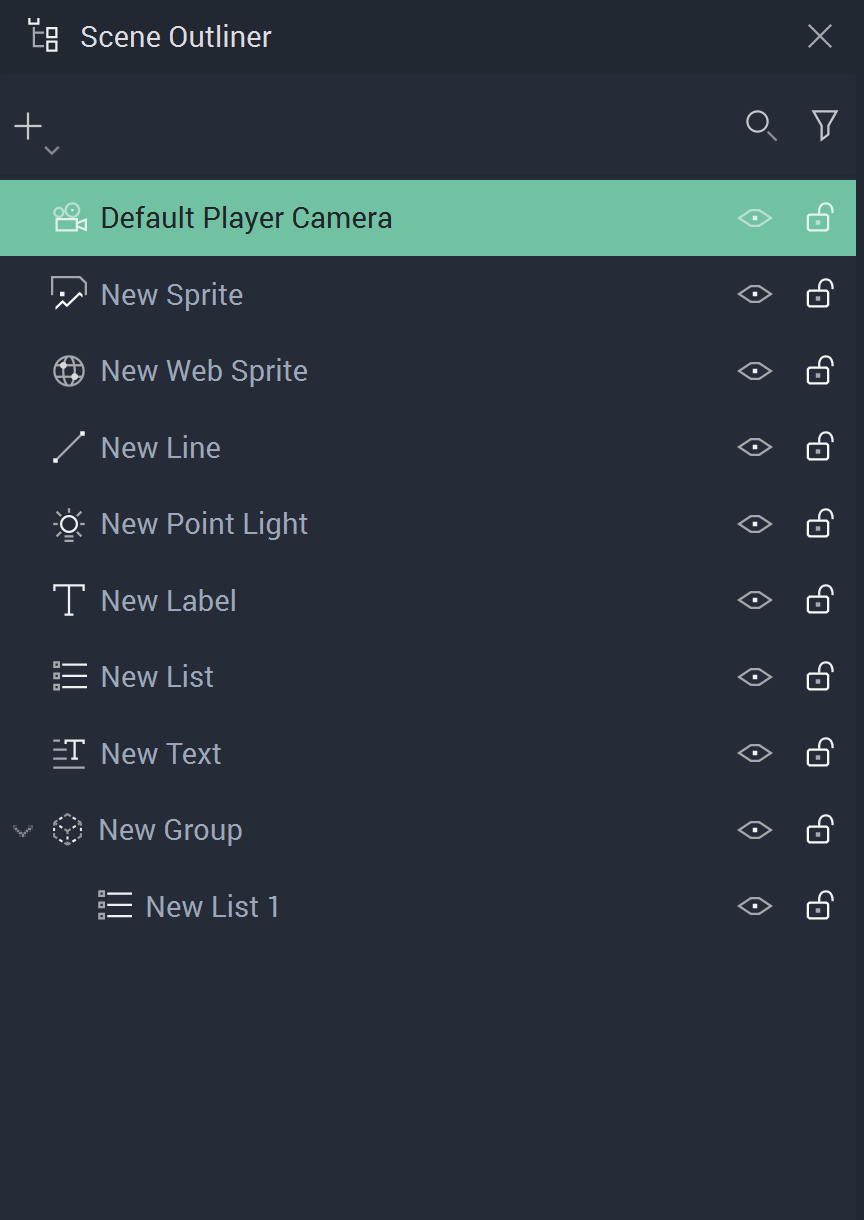Image resolution: width=864 pixels, height=1220 pixels.
Task: Click the New Sprite image icon
Action: (69, 294)
